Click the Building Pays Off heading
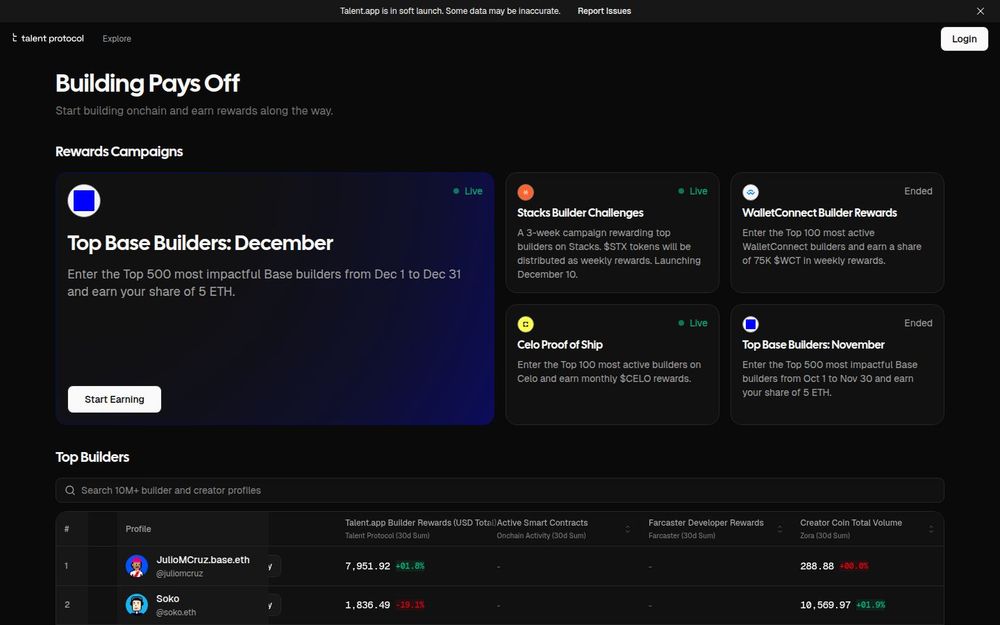This screenshot has width=1000, height=625. click(x=147, y=84)
